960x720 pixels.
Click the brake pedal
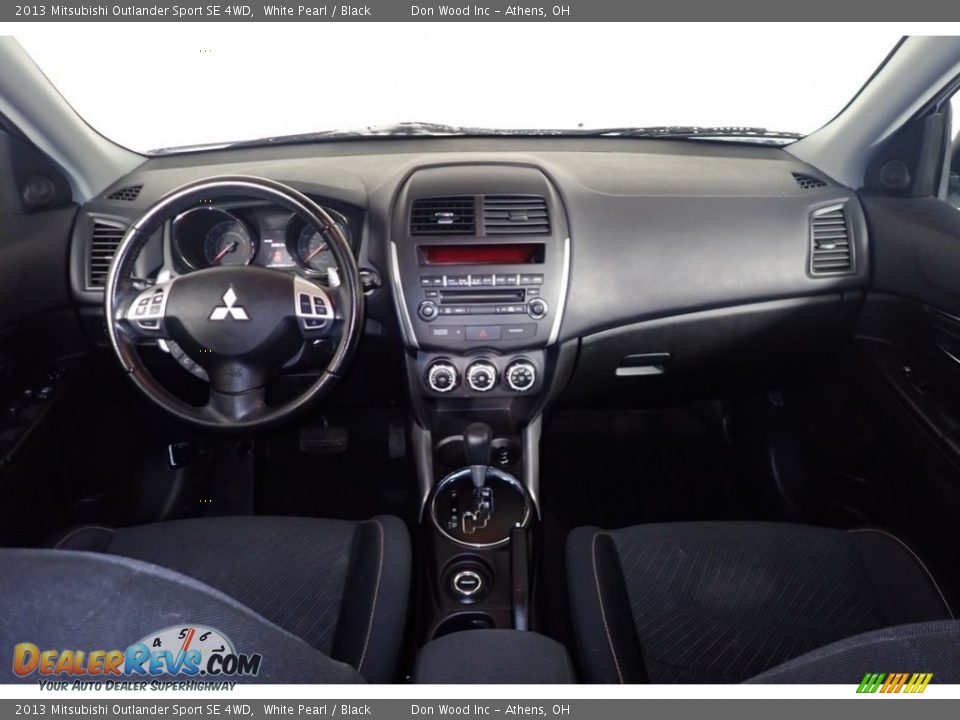323,438
